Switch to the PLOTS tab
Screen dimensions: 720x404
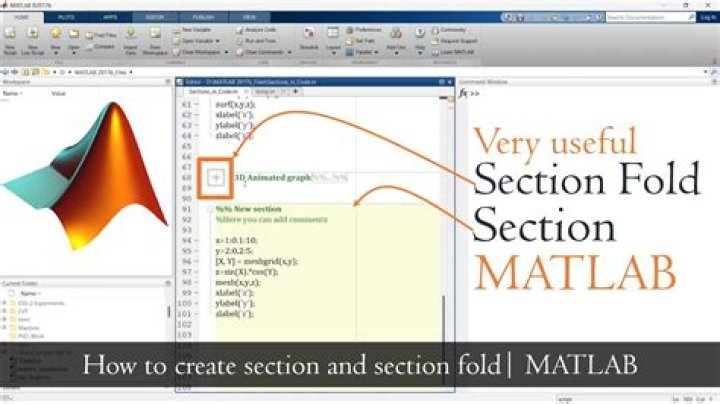tap(66, 17)
